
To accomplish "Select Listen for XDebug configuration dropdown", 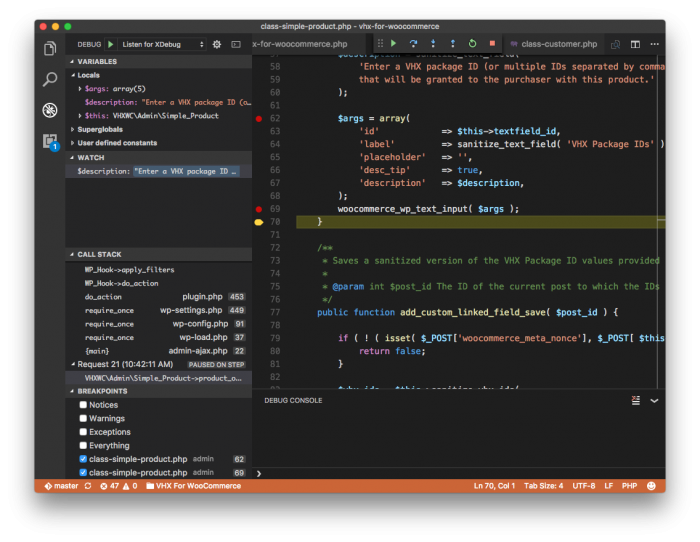I will click(162, 44).
